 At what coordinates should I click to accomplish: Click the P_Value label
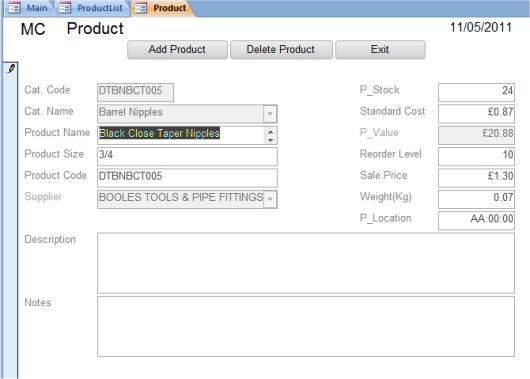pyautogui.click(x=379, y=133)
